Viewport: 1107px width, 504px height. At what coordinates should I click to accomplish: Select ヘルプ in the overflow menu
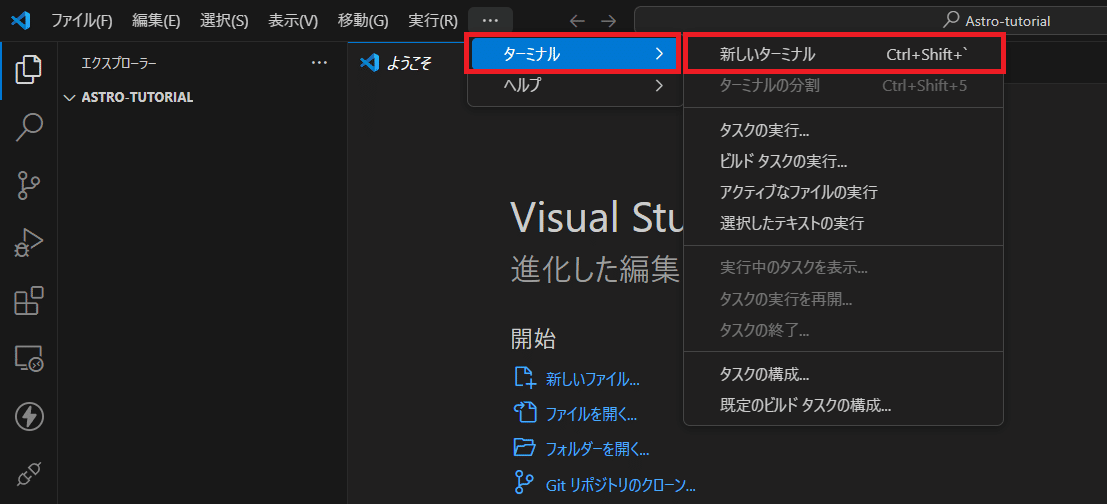(573, 85)
